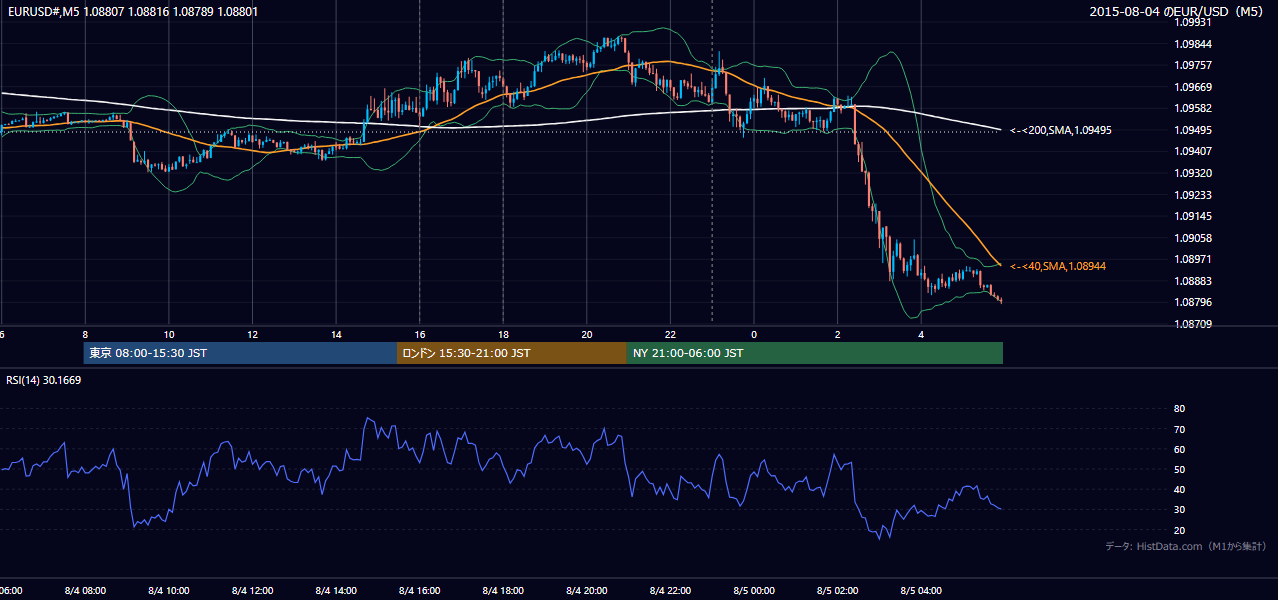The height and width of the screenshot is (600, 1278).
Task: Click hour label 10 under price chart
Action: [x=169, y=334]
